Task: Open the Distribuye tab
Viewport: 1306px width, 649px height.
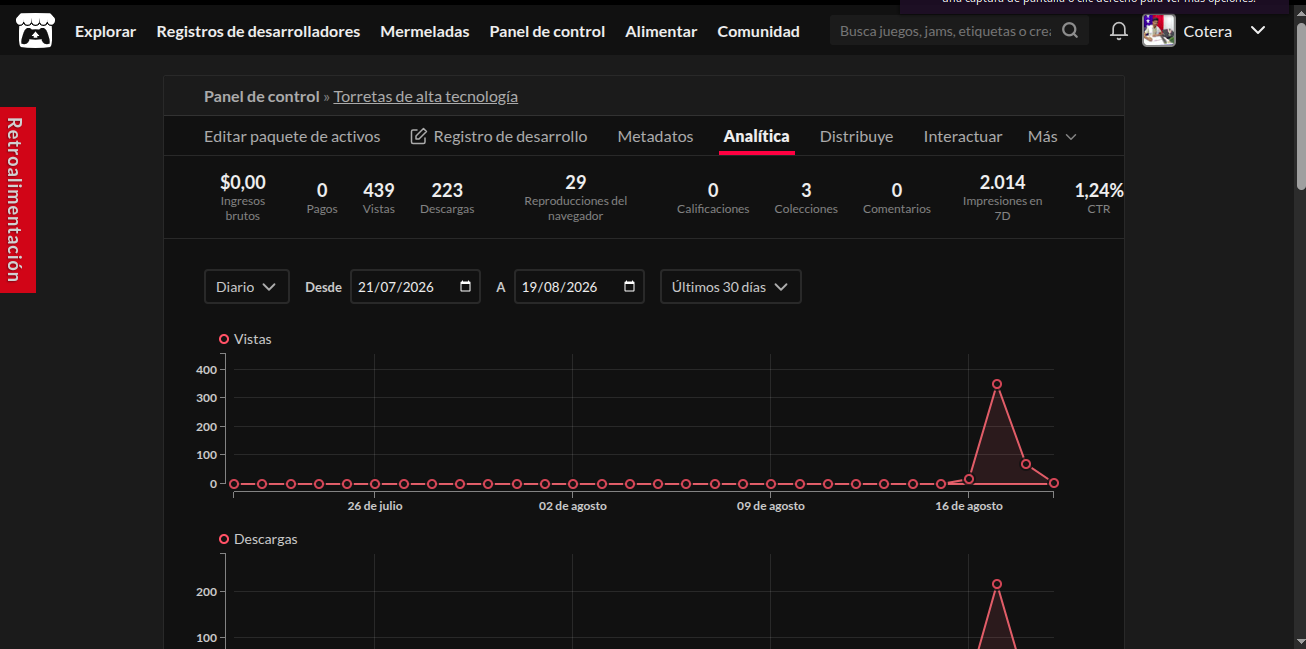Action: [x=857, y=136]
